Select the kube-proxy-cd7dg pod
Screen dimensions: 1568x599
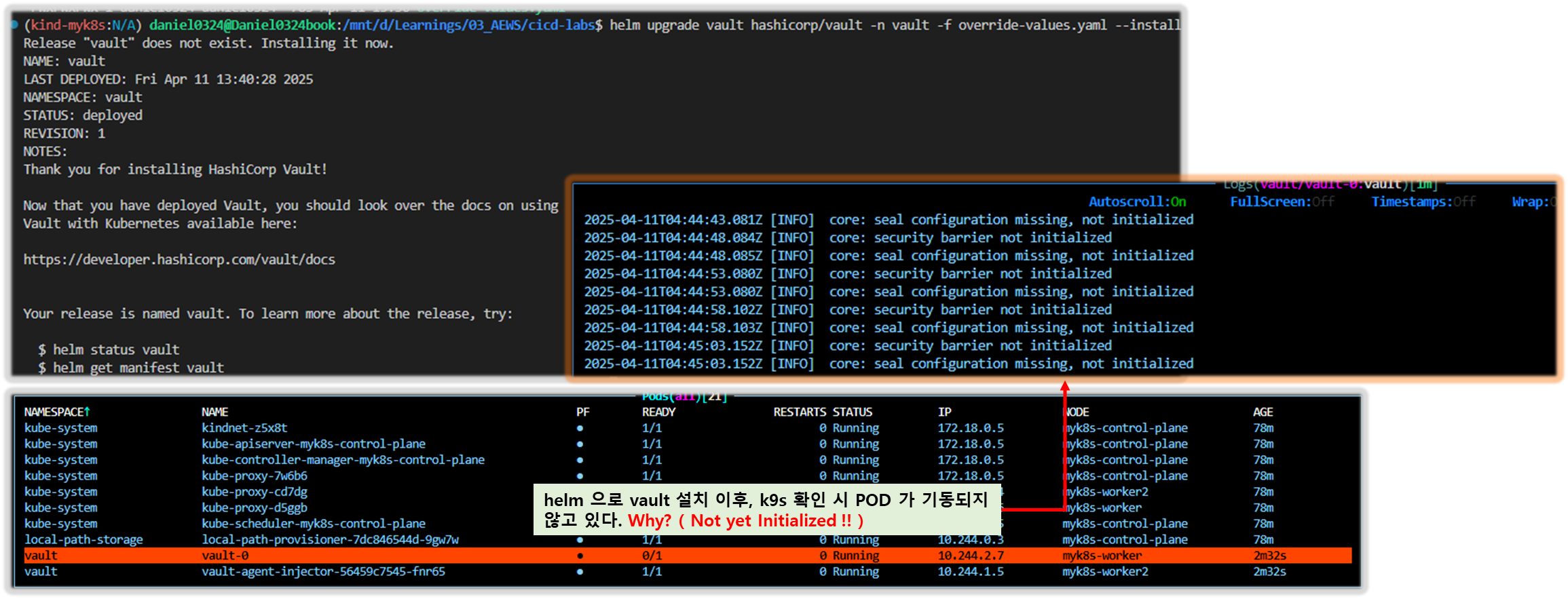(x=255, y=492)
